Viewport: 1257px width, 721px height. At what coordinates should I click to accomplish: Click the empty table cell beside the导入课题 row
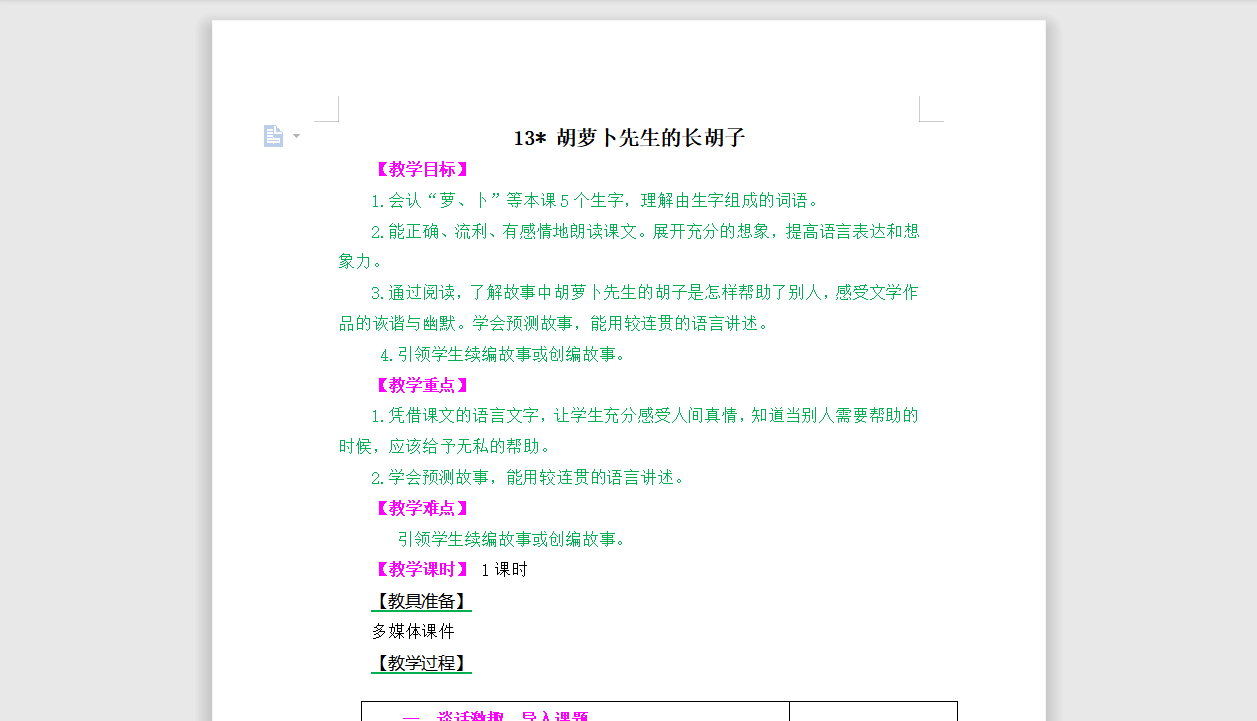point(873,714)
